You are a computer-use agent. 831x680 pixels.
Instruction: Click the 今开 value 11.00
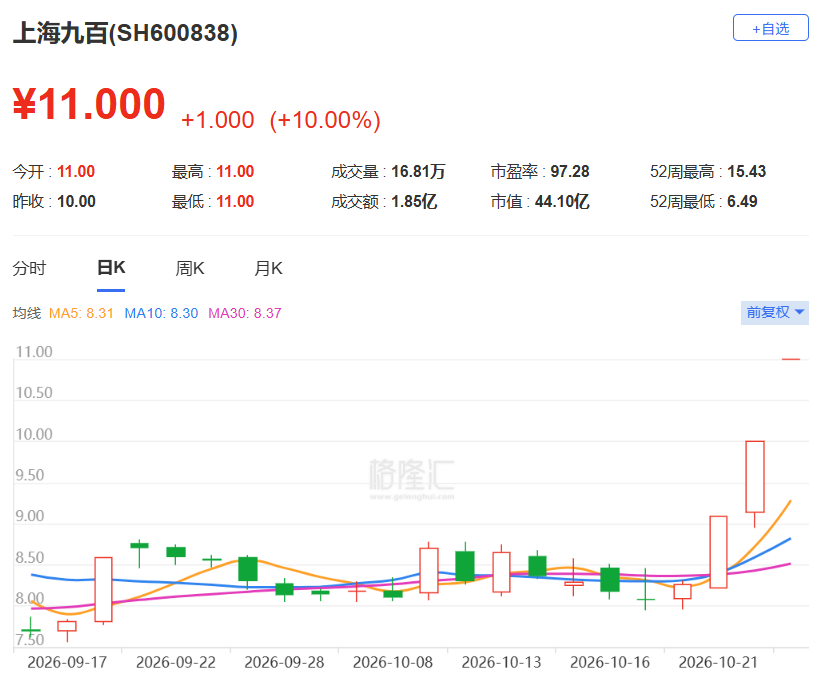[76, 172]
